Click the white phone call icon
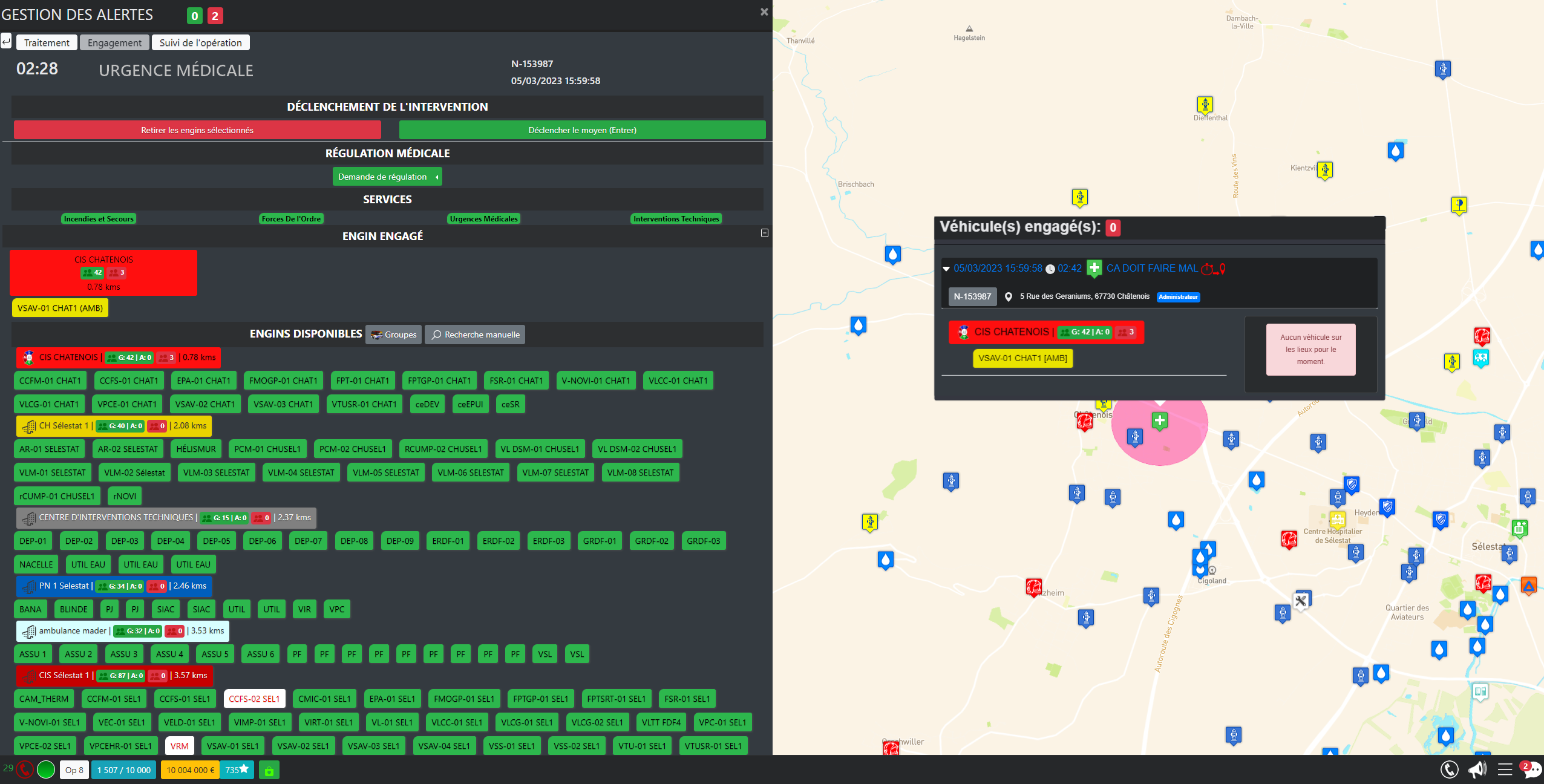Viewport: 1544px width, 784px height. pyautogui.click(x=1449, y=769)
